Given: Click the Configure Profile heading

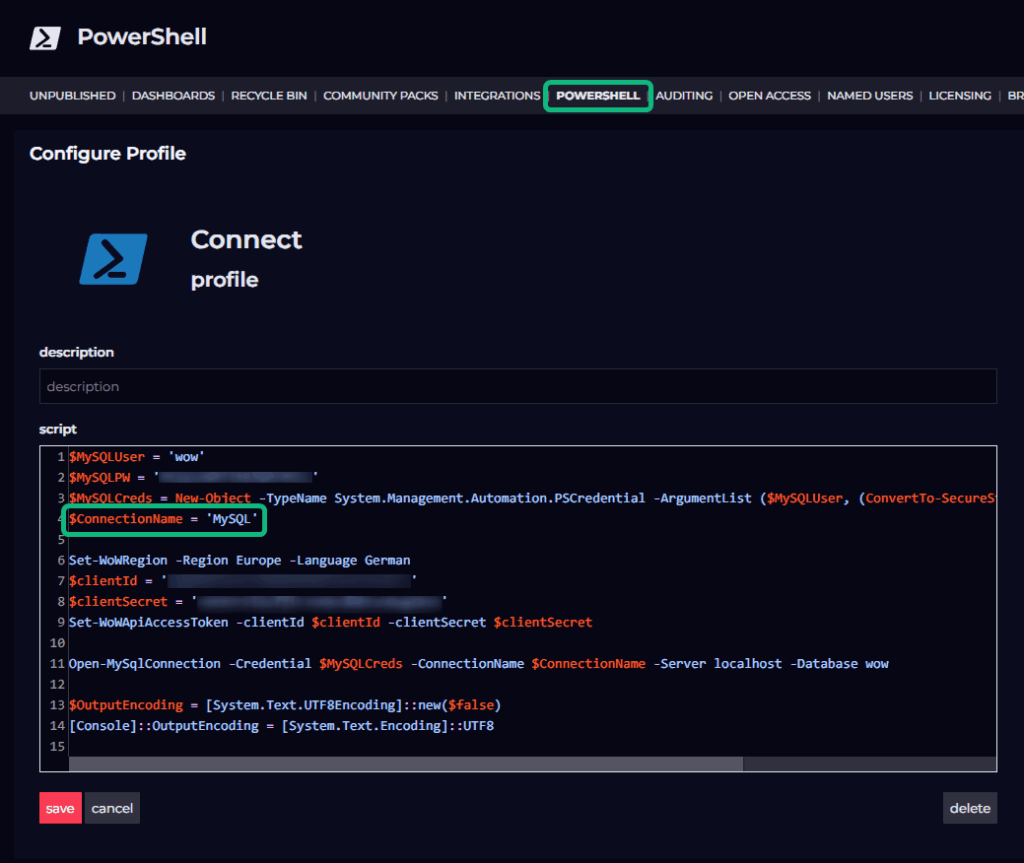Looking at the screenshot, I should pos(108,154).
